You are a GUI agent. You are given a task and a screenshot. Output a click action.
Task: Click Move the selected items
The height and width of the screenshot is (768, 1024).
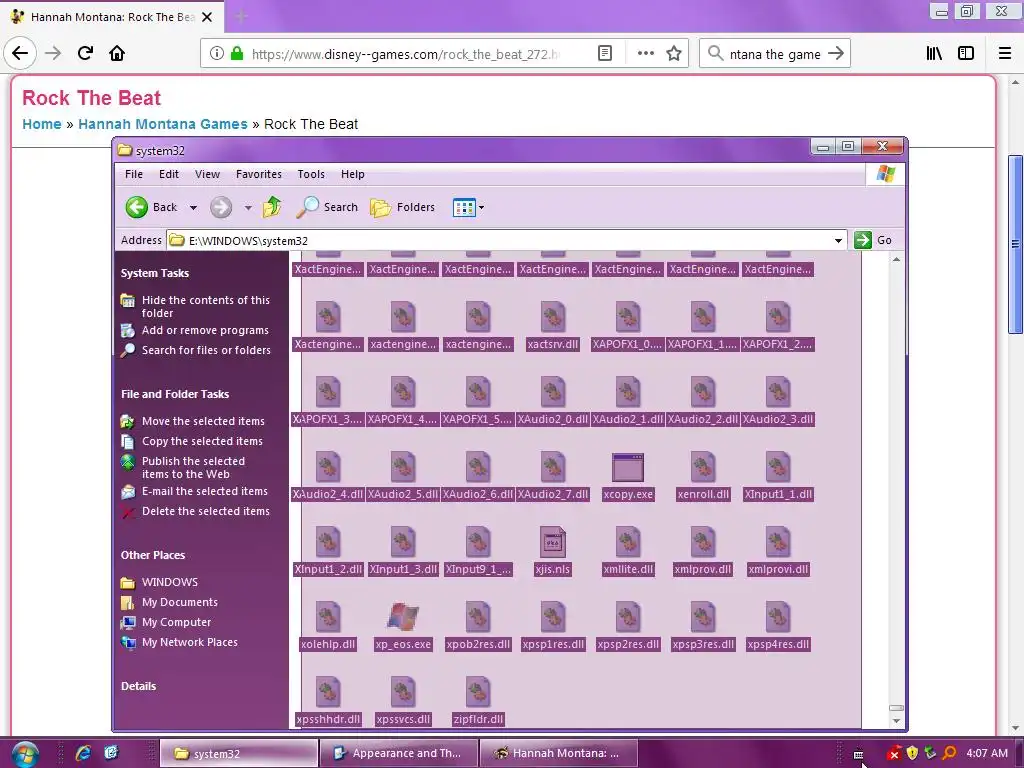(x=203, y=421)
